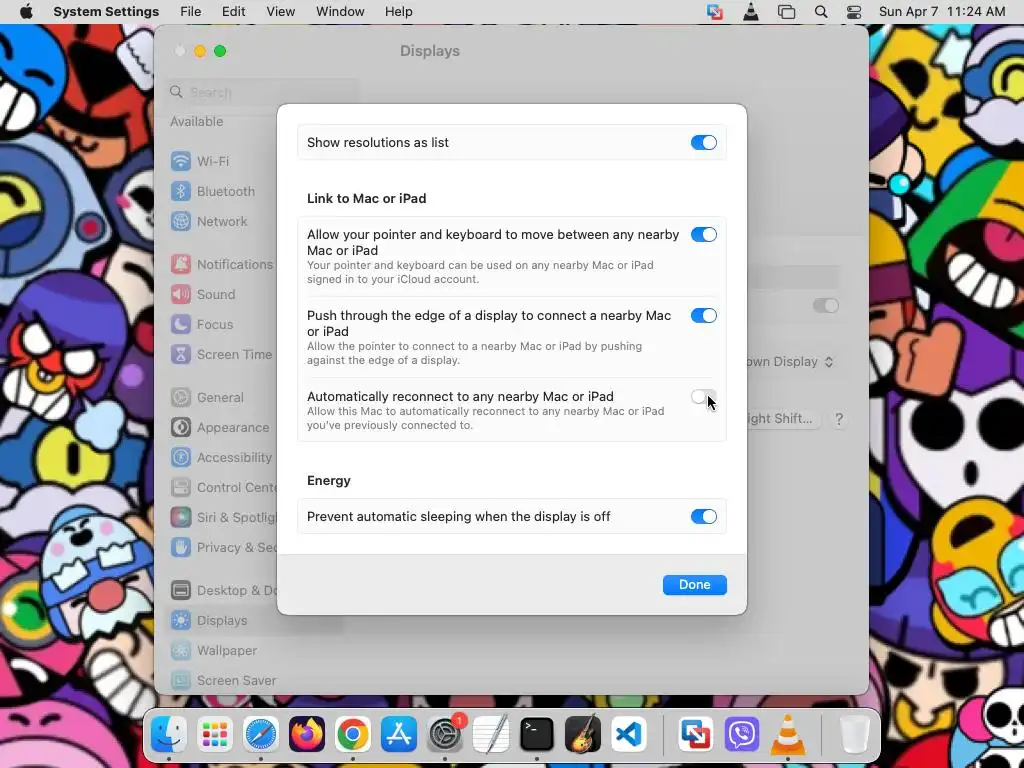Select the Sound speaker icon
This screenshot has height=768, width=1024.
coord(181,295)
